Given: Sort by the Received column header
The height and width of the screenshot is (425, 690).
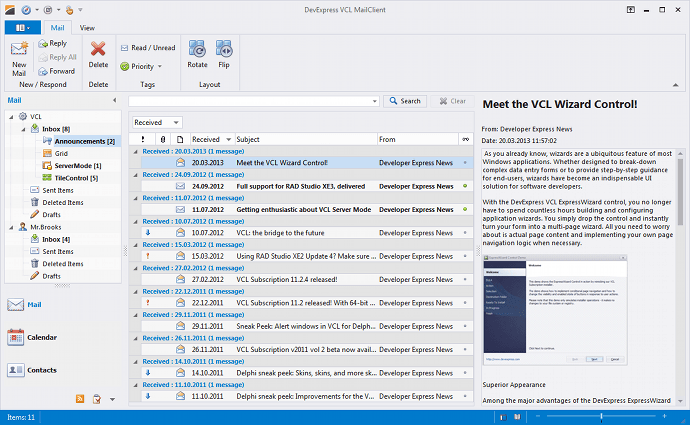Looking at the screenshot, I should (212, 139).
